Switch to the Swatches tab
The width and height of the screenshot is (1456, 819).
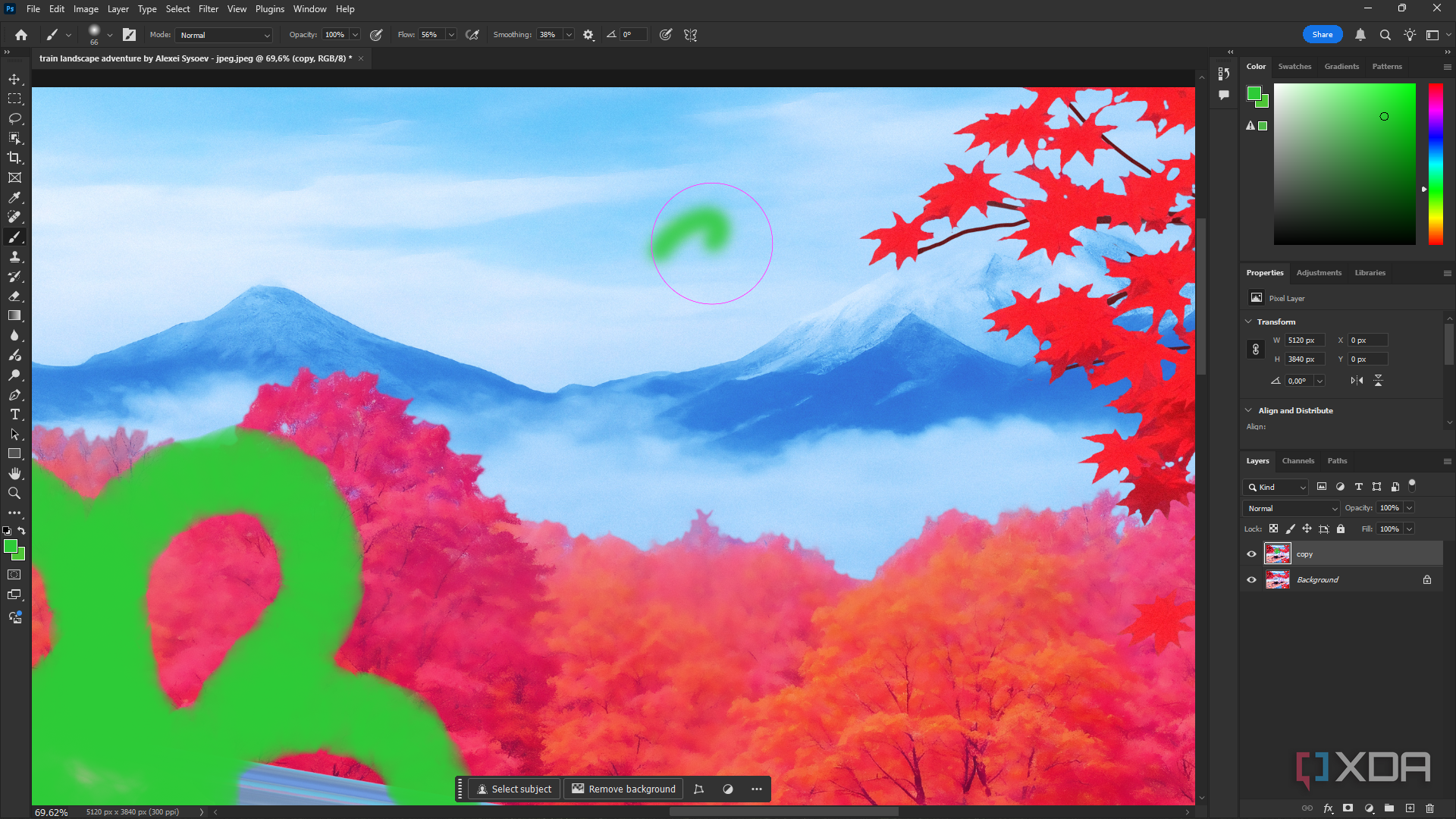pos(1294,67)
